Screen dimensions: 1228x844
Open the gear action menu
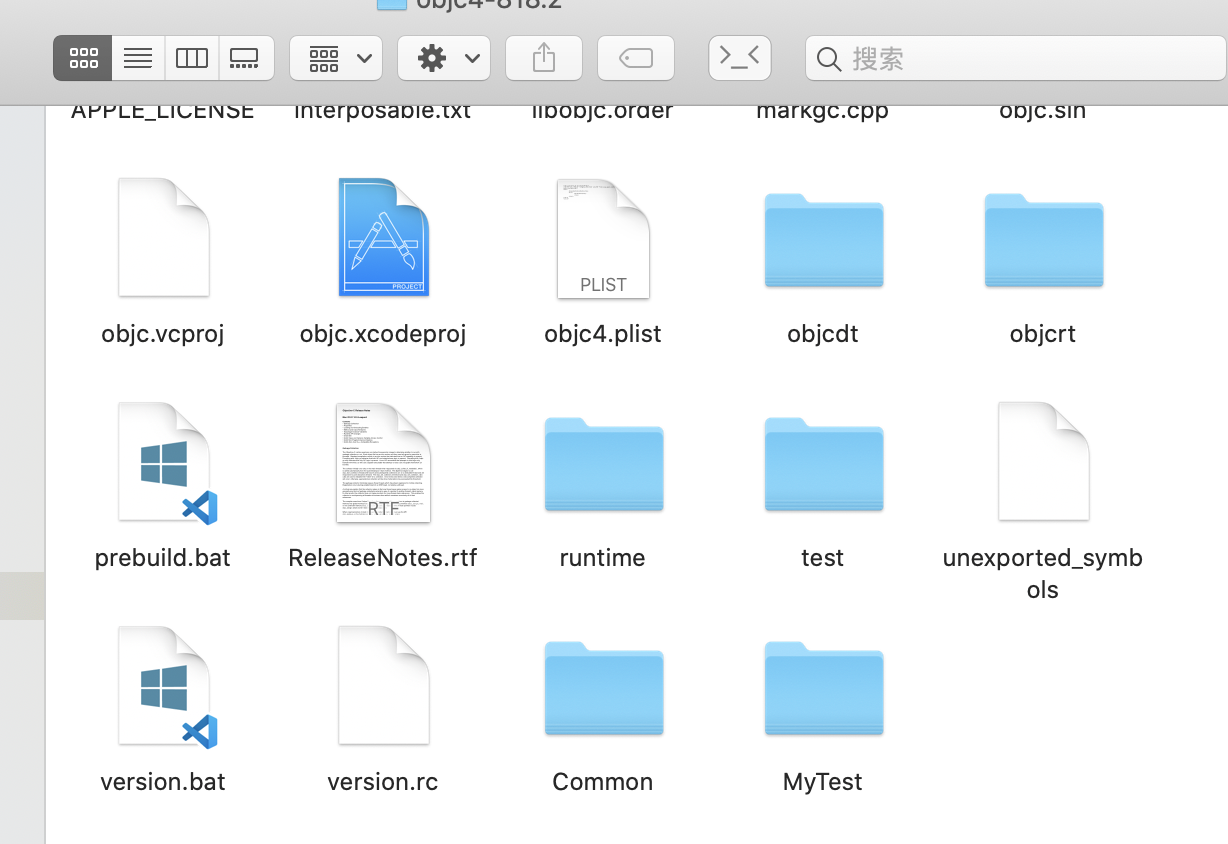pyautogui.click(x=444, y=58)
